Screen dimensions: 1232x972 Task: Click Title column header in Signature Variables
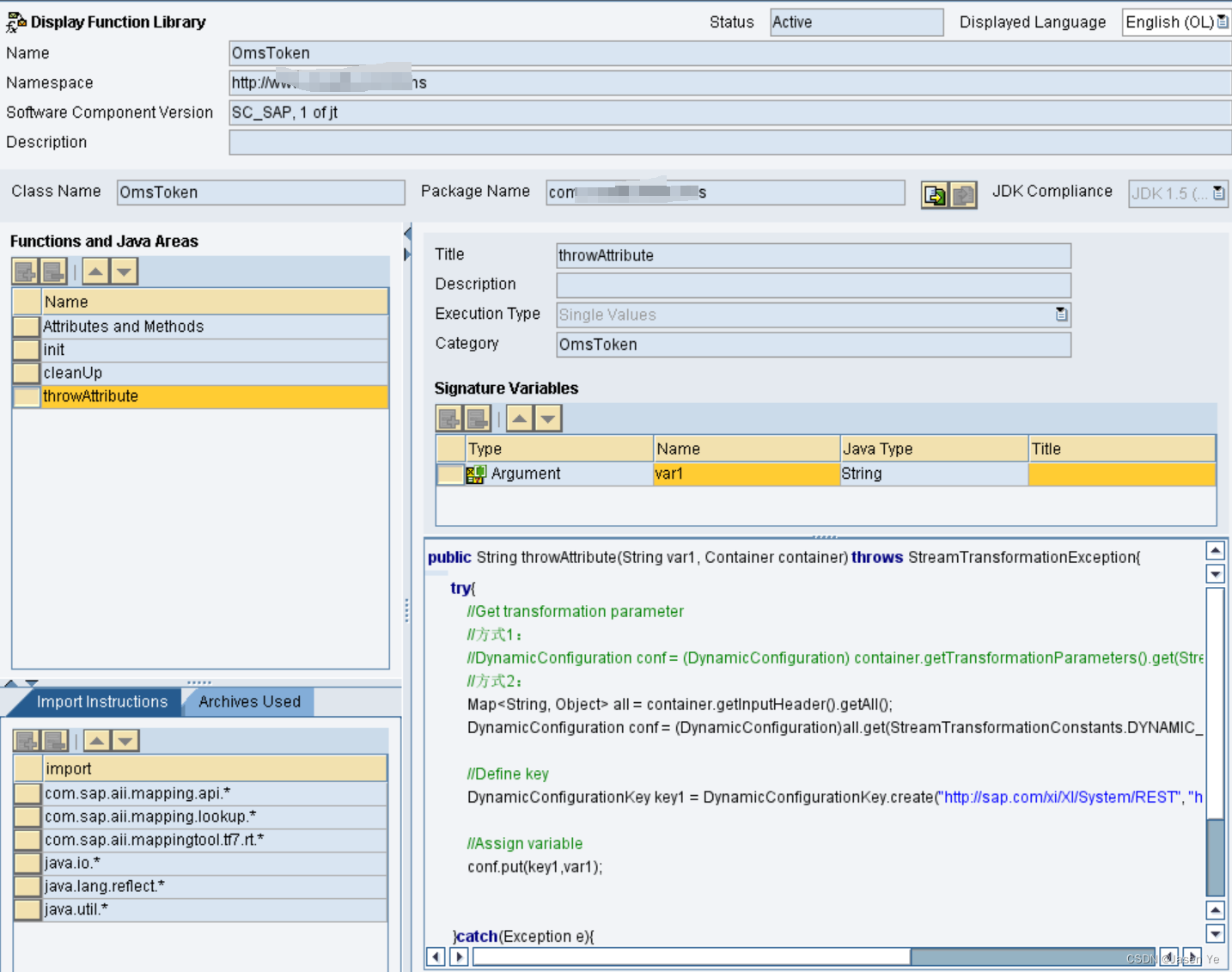click(x=1122, y=449)
